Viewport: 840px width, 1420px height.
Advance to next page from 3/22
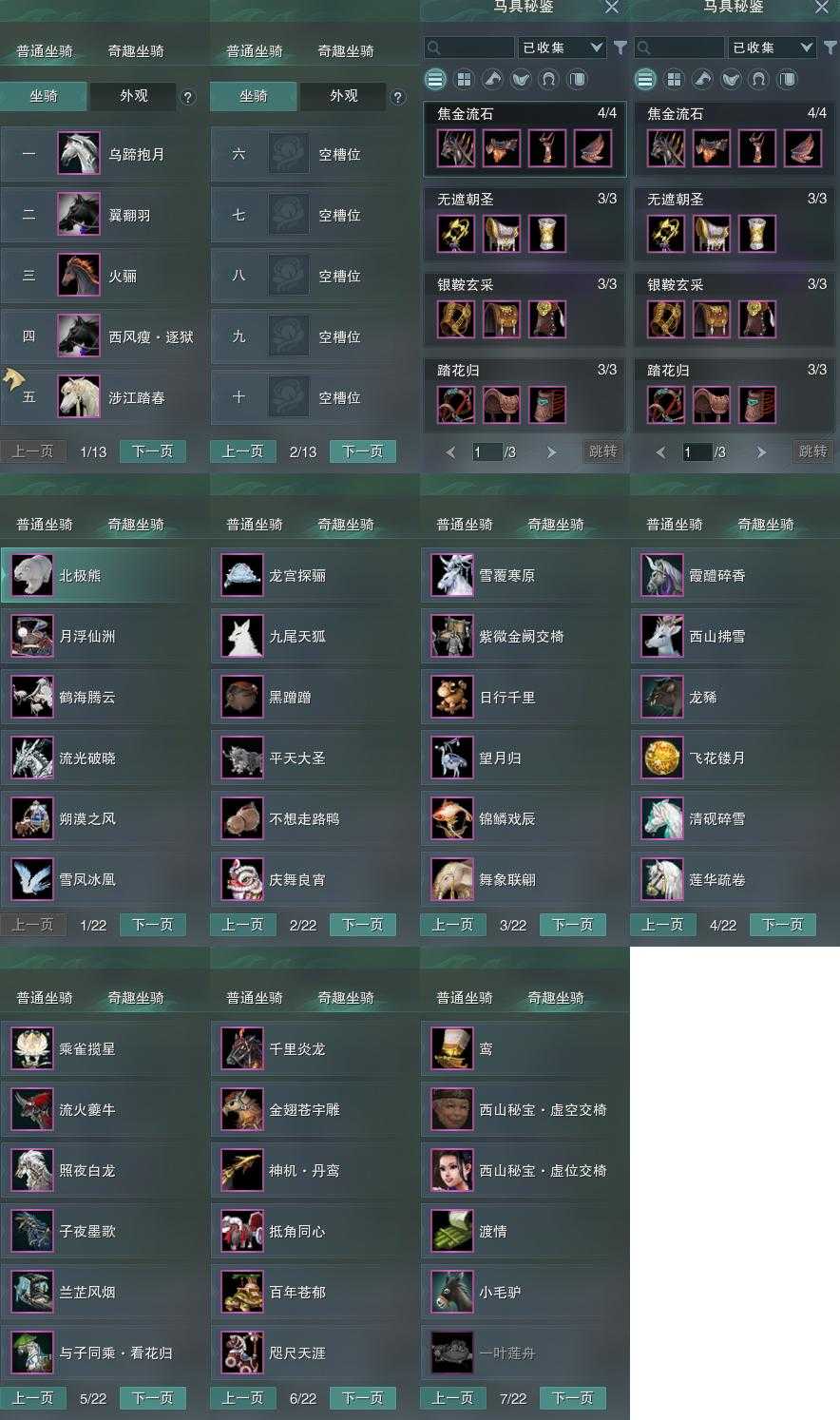(x=573, y=925)
